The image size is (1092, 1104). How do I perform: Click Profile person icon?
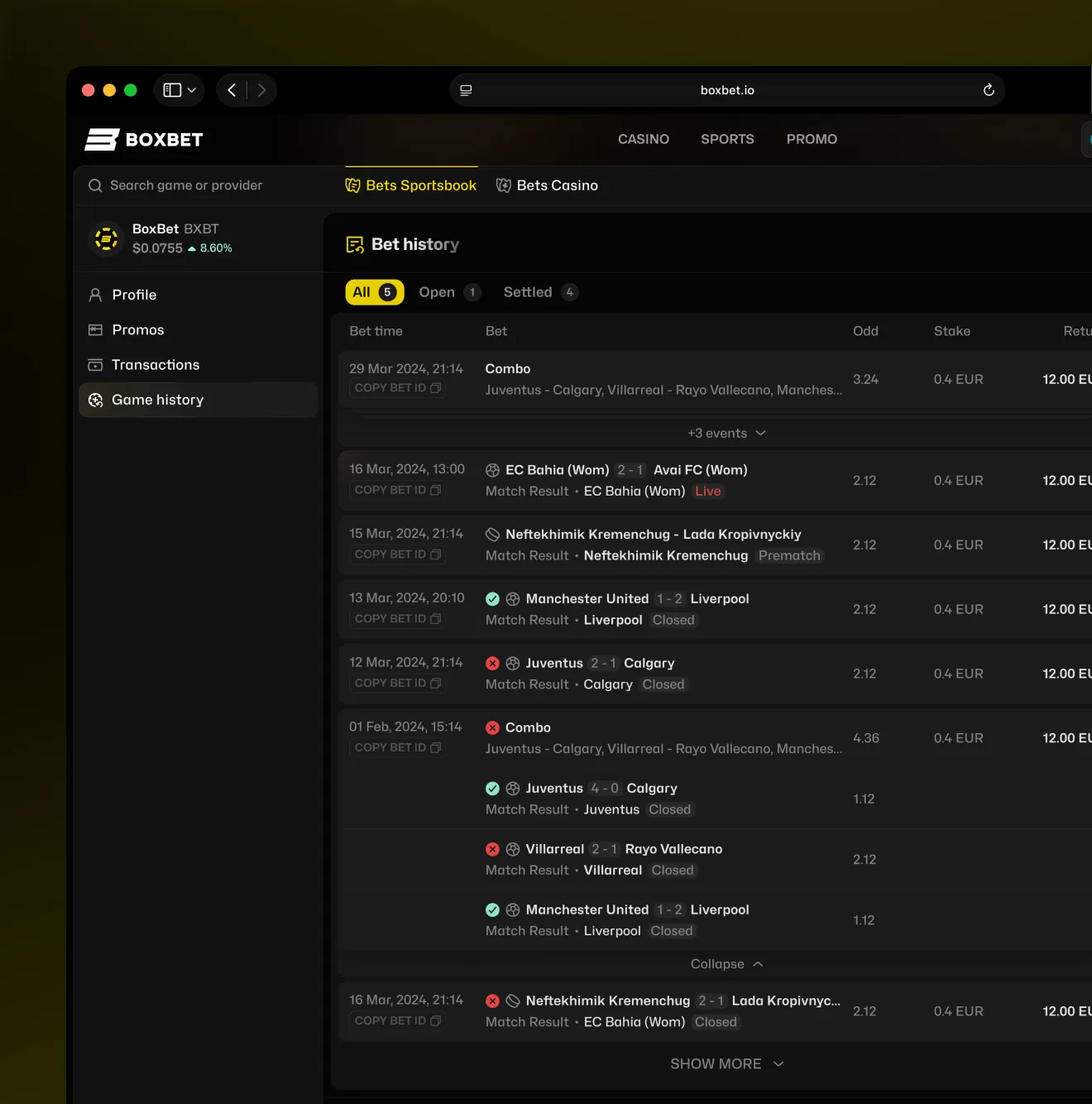95,295
